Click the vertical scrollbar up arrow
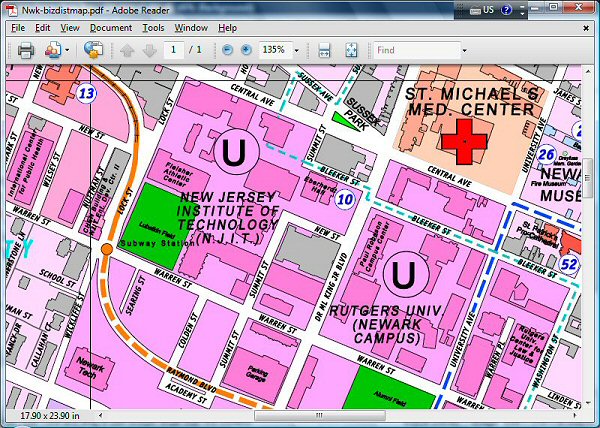Image resolution: width=600 pixels, height=428 pixels. click(587, 71)
